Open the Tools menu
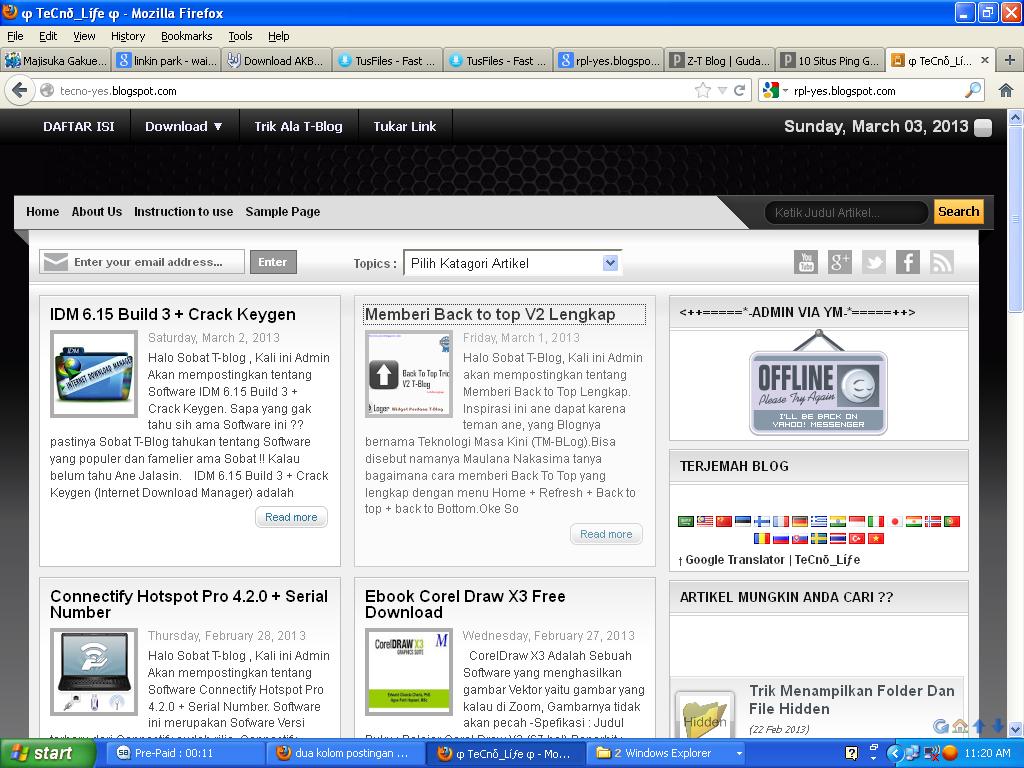The image size is (1024, 768). pos(240,36)
